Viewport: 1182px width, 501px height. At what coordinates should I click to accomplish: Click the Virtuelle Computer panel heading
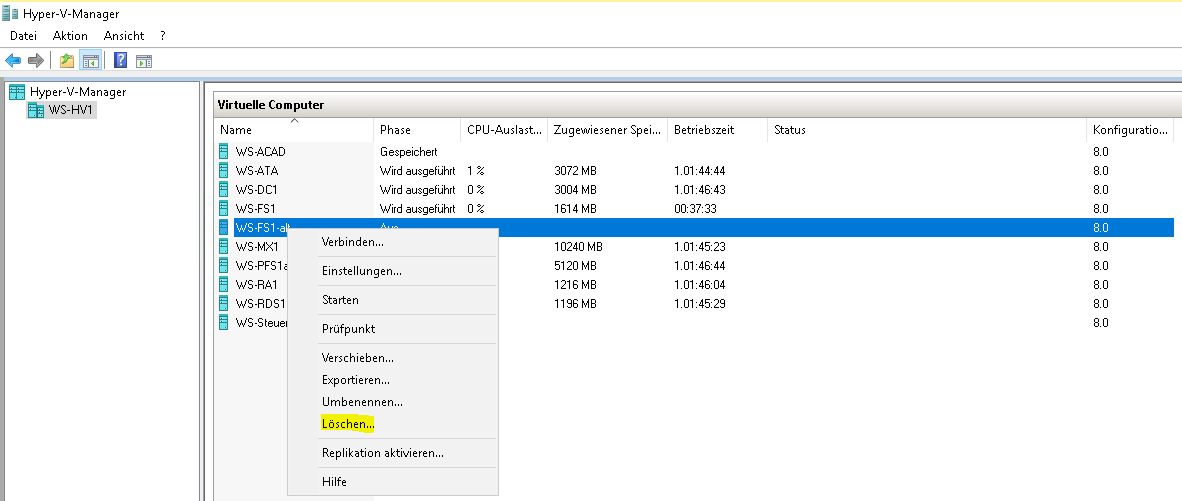click(x=271, y=105)
